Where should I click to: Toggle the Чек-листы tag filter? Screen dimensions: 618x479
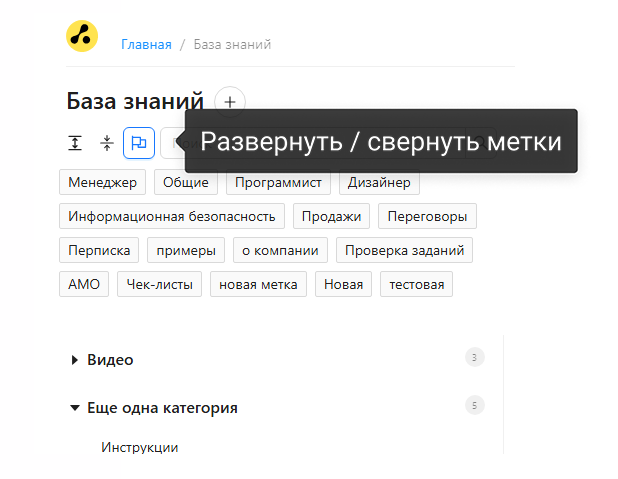(160, 284)
